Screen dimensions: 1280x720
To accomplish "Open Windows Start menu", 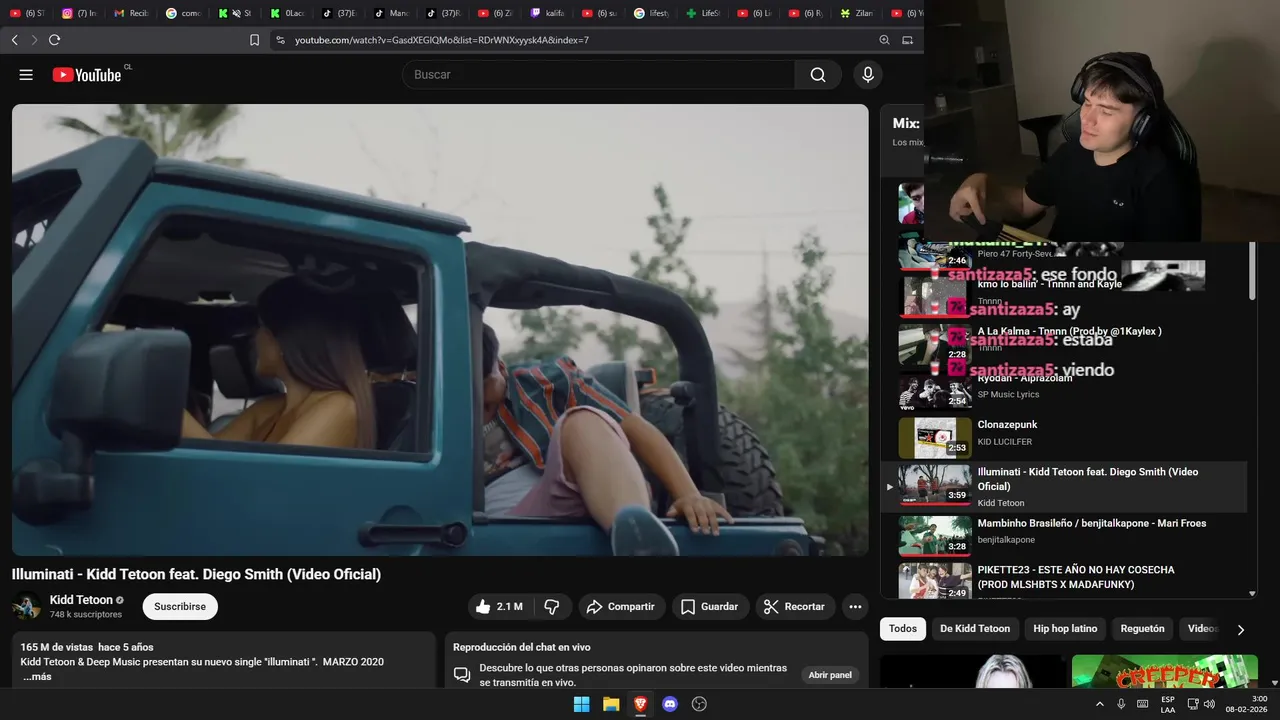I will pyautogui.click(x=581, y=704).
